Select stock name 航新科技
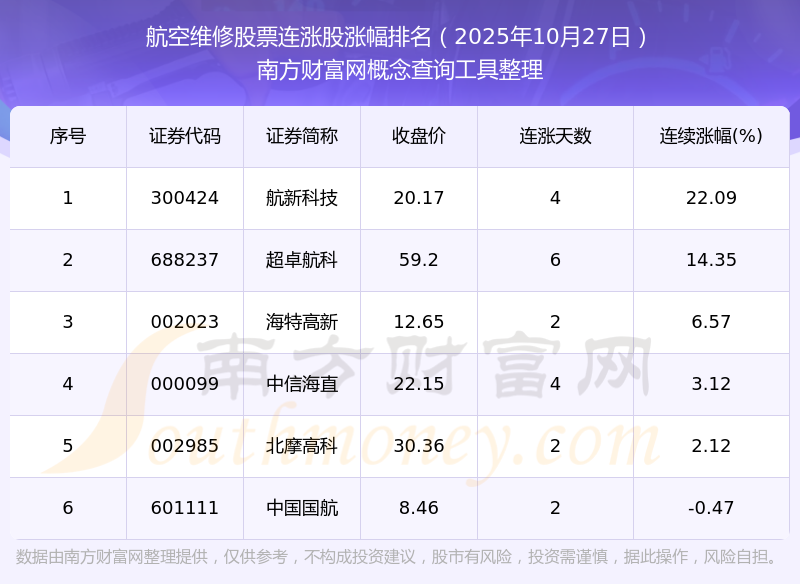Viewport: 800px width, 584px height. pyautogui.click(x=302, y=198)
